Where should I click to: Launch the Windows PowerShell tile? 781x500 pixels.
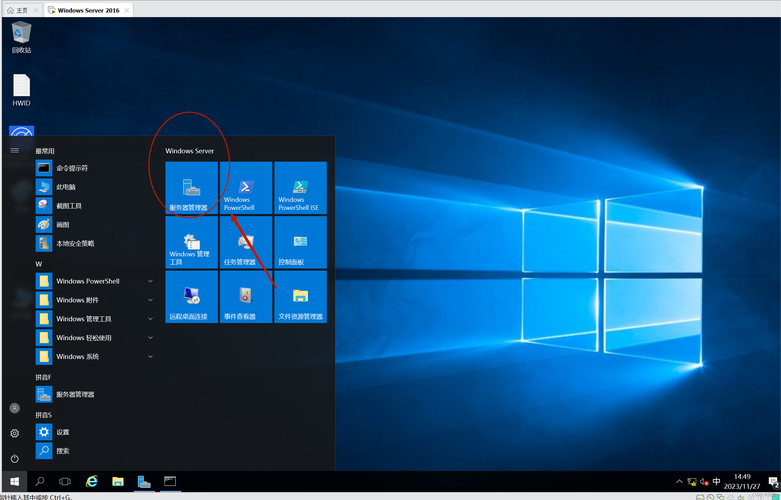click(246, 188)
